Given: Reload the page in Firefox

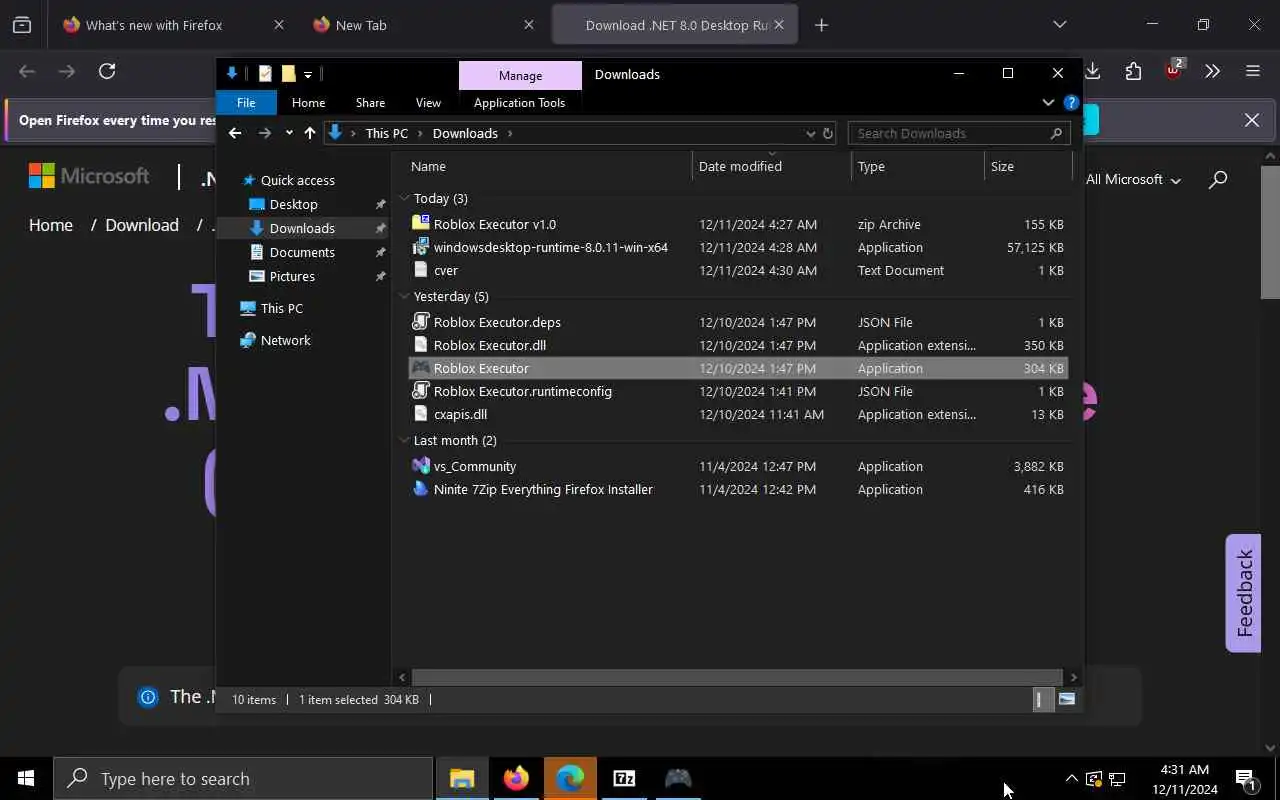Looking at the screenshot, I should pyautogui.click(x=107, y=71).
